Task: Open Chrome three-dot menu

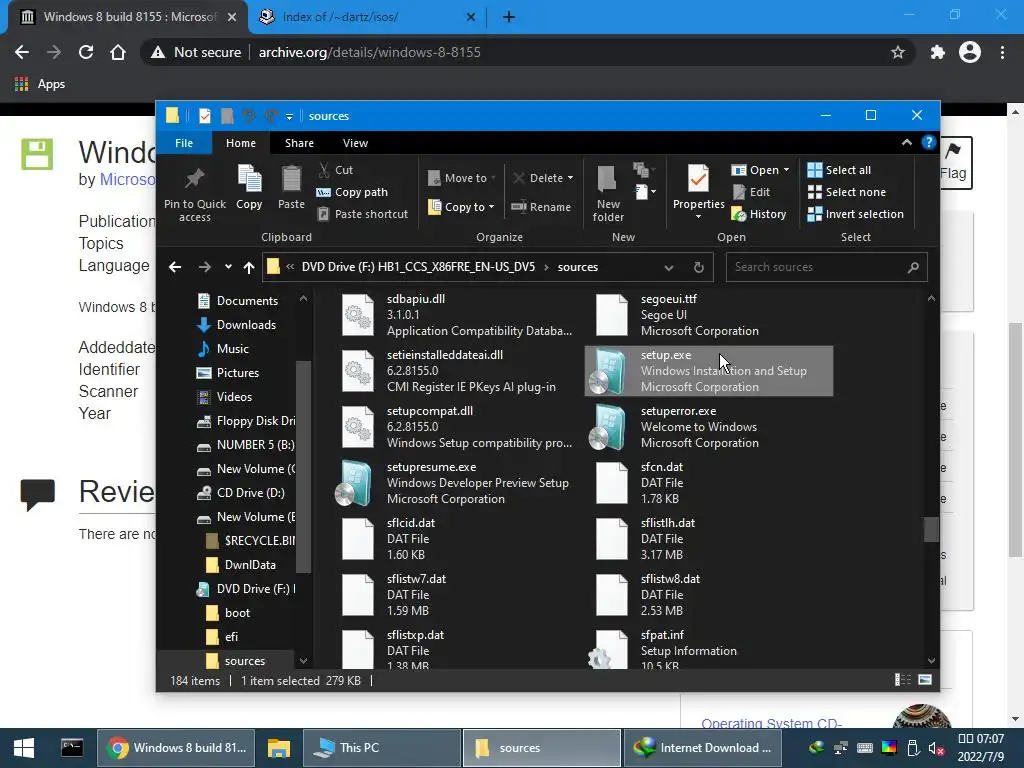Action: pos(1002,52)
